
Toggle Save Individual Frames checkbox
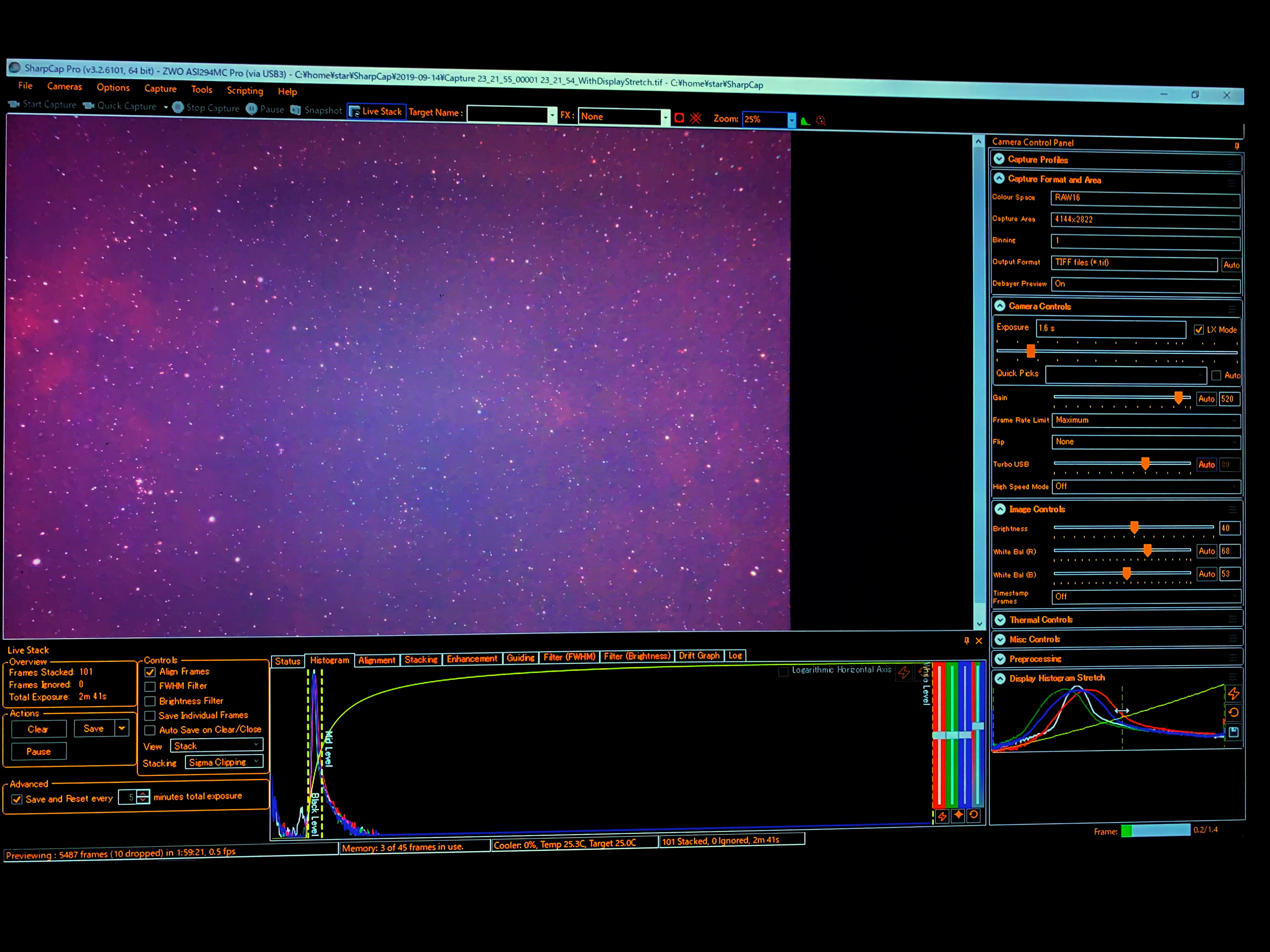point(151,716)
